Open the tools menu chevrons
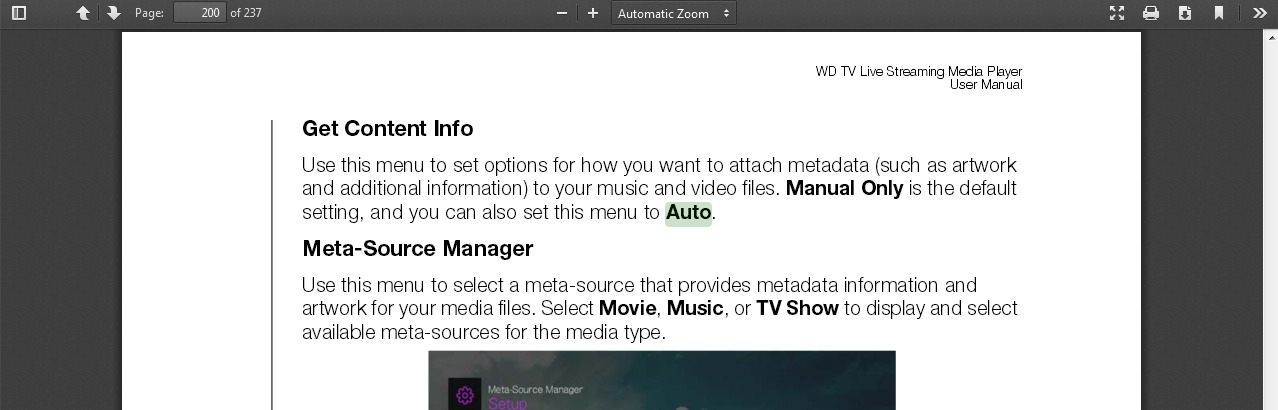The height and width of the screenshot is (410, 1278). tap(1260, 13)
